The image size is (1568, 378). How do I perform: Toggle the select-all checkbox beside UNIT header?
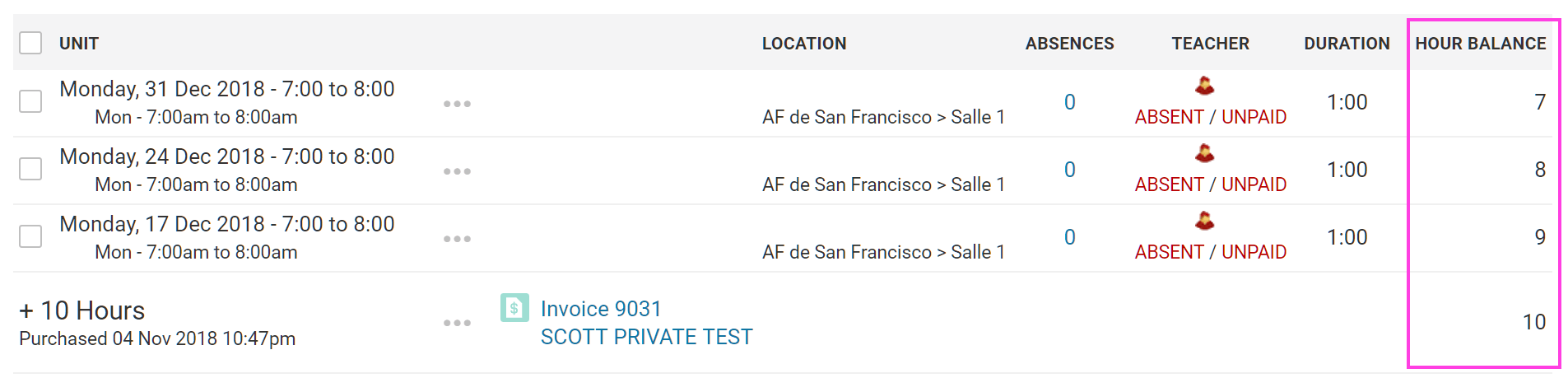click(x=30, y=43)
